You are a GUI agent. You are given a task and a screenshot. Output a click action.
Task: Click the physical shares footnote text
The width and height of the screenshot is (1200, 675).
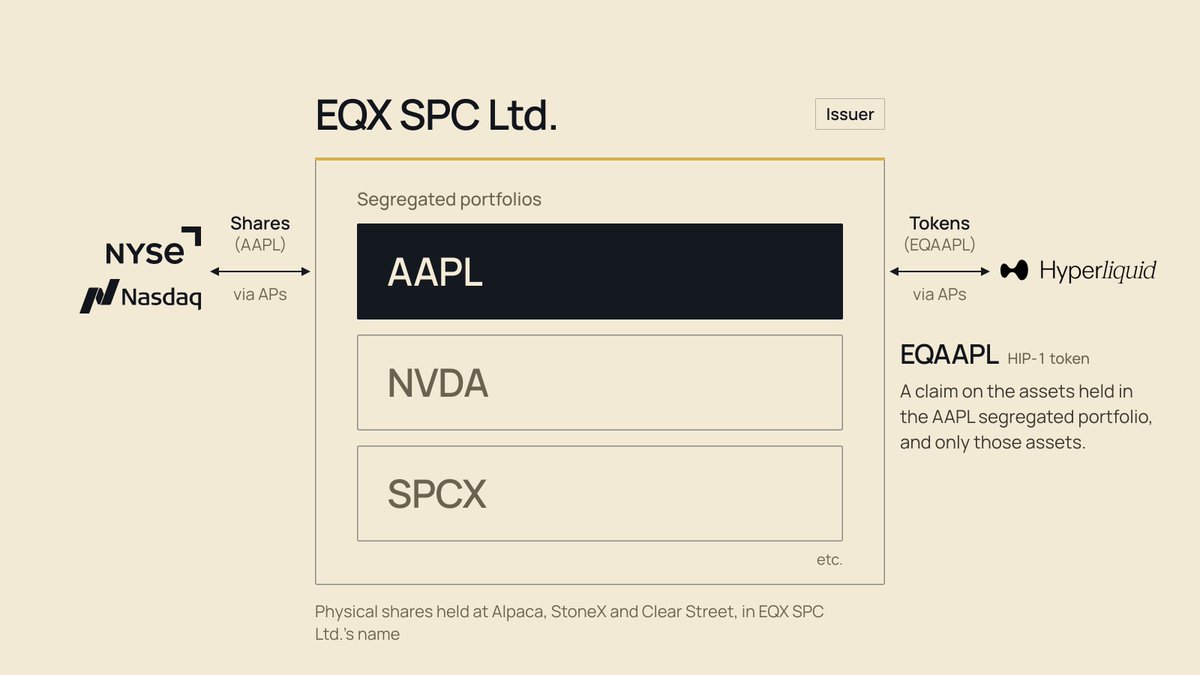pos(569,622)
